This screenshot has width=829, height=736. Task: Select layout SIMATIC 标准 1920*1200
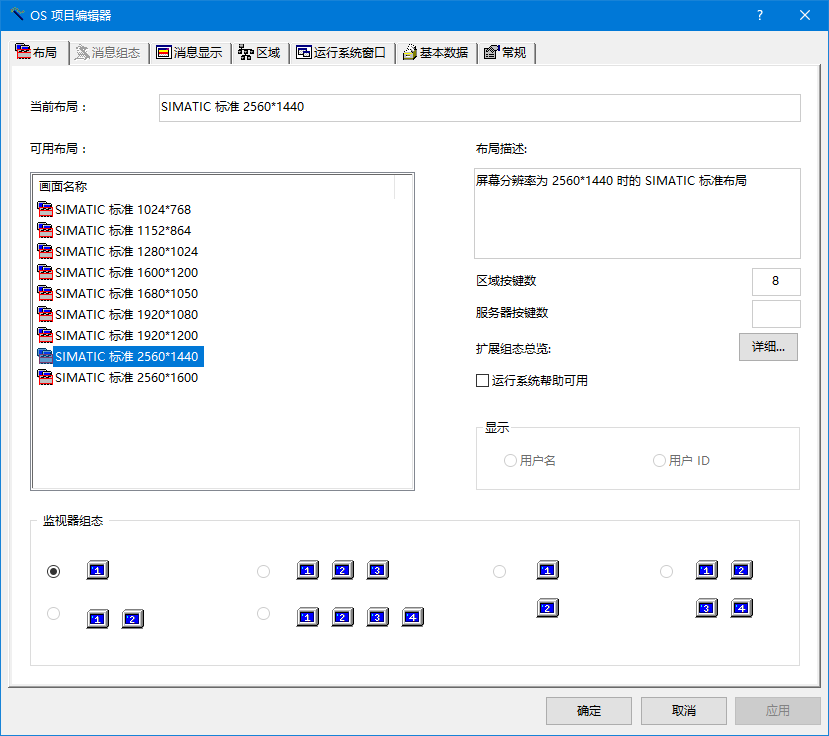click(126, 335)
